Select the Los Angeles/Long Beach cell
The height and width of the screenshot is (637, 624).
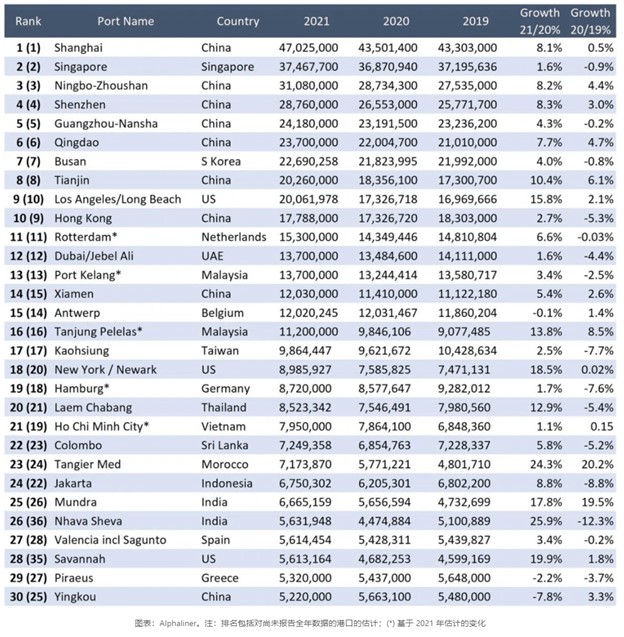tap(120, 199)
